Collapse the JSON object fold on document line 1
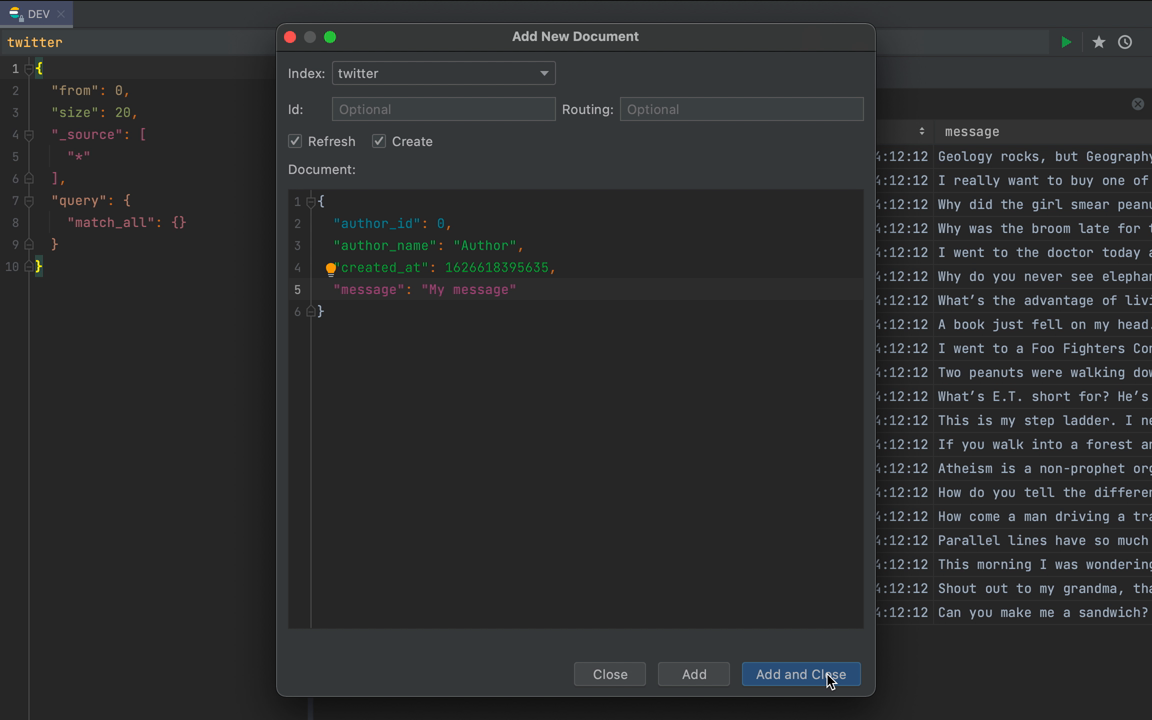Viewport: 1152px width, 720px height. pos(309,201)
